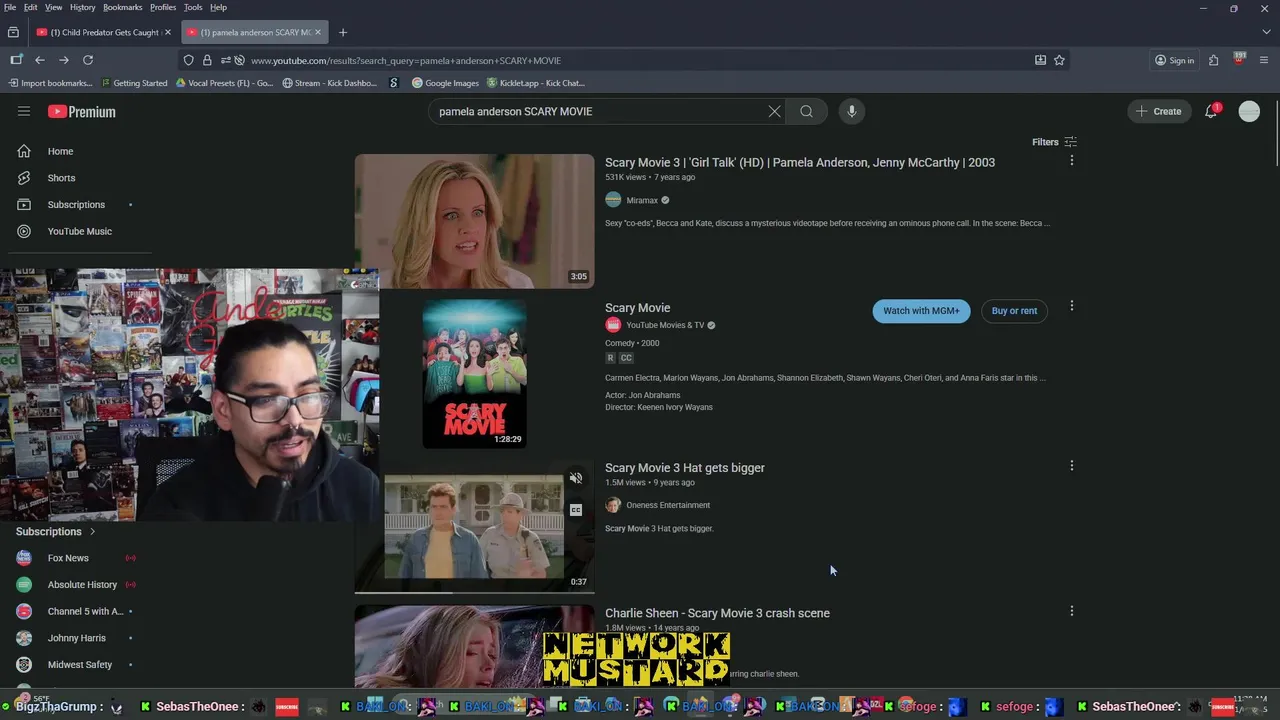1280x720 pixels.
Task: Open the Oneness Entertainment channel link
Action: tap(668, 505)
